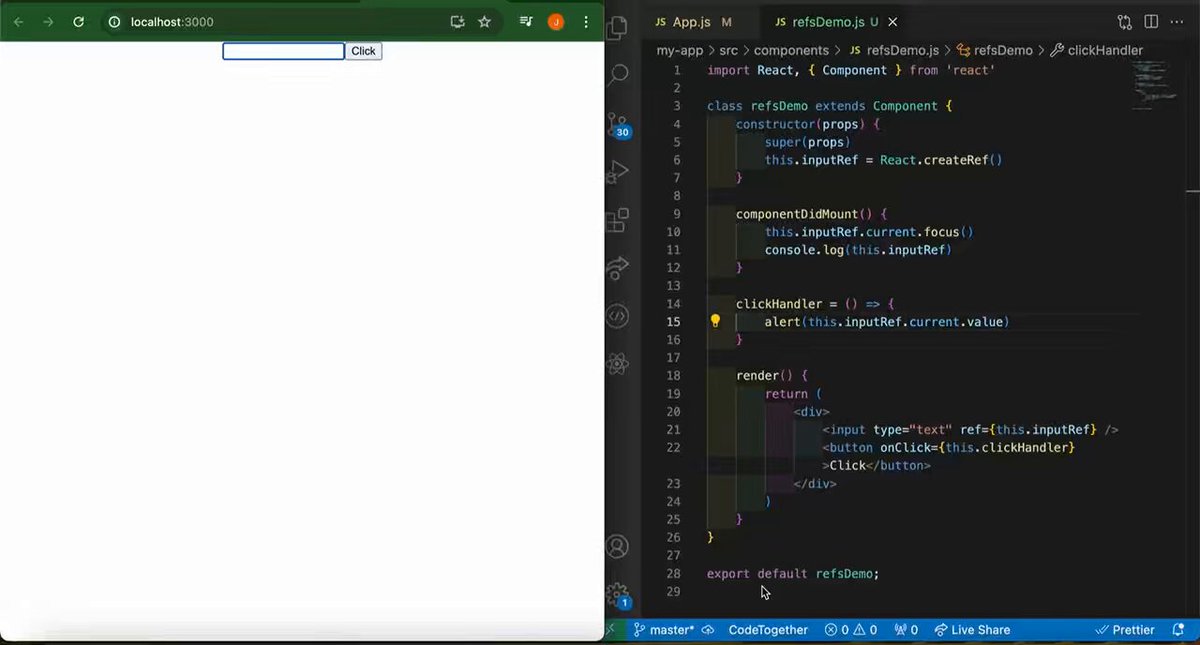This screenshot has width=1200, height=645.
Task: Click 'componentDidMount' on line 9
Action: tap(796, 214)
